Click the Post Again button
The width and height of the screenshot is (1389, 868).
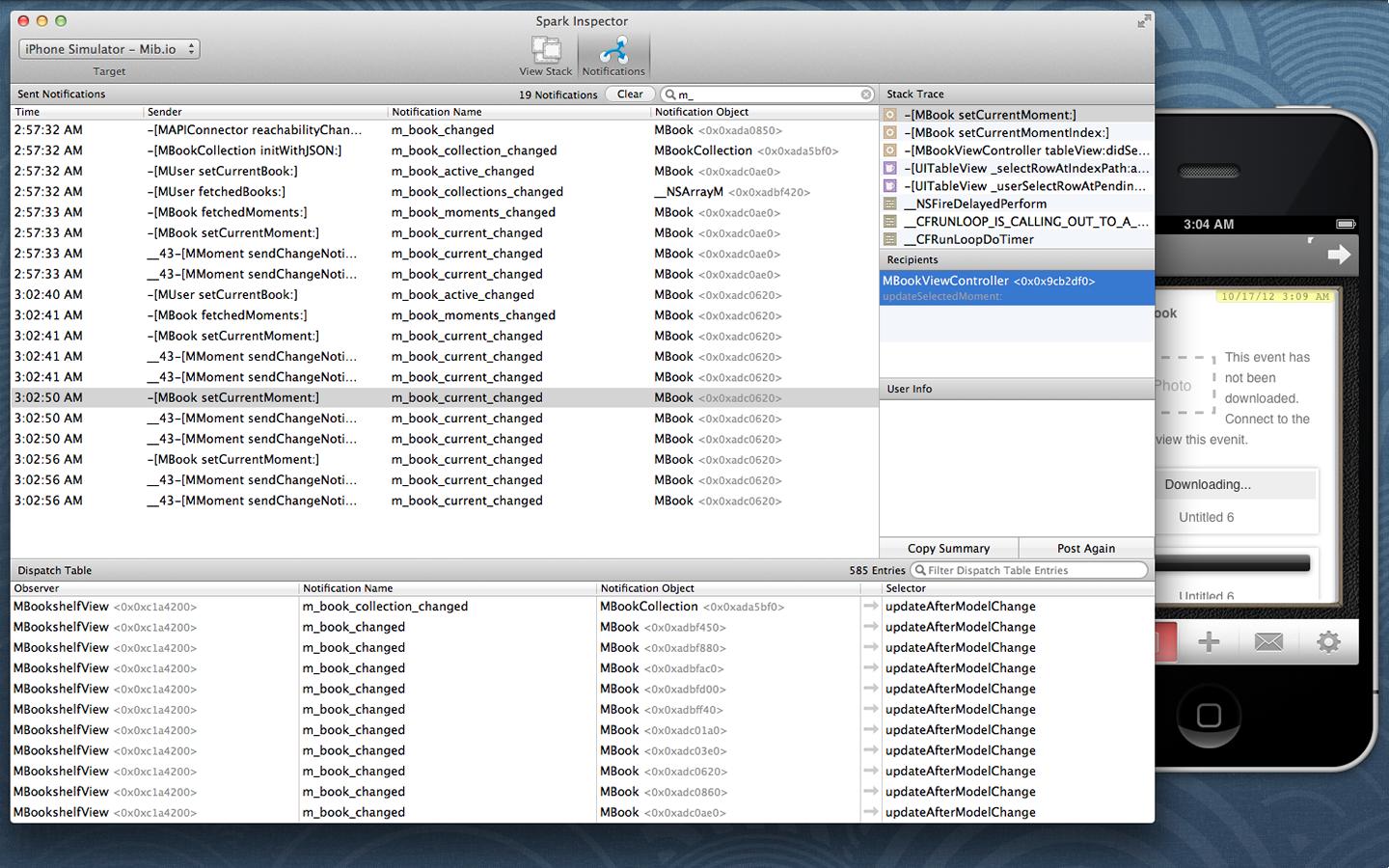1086,549
